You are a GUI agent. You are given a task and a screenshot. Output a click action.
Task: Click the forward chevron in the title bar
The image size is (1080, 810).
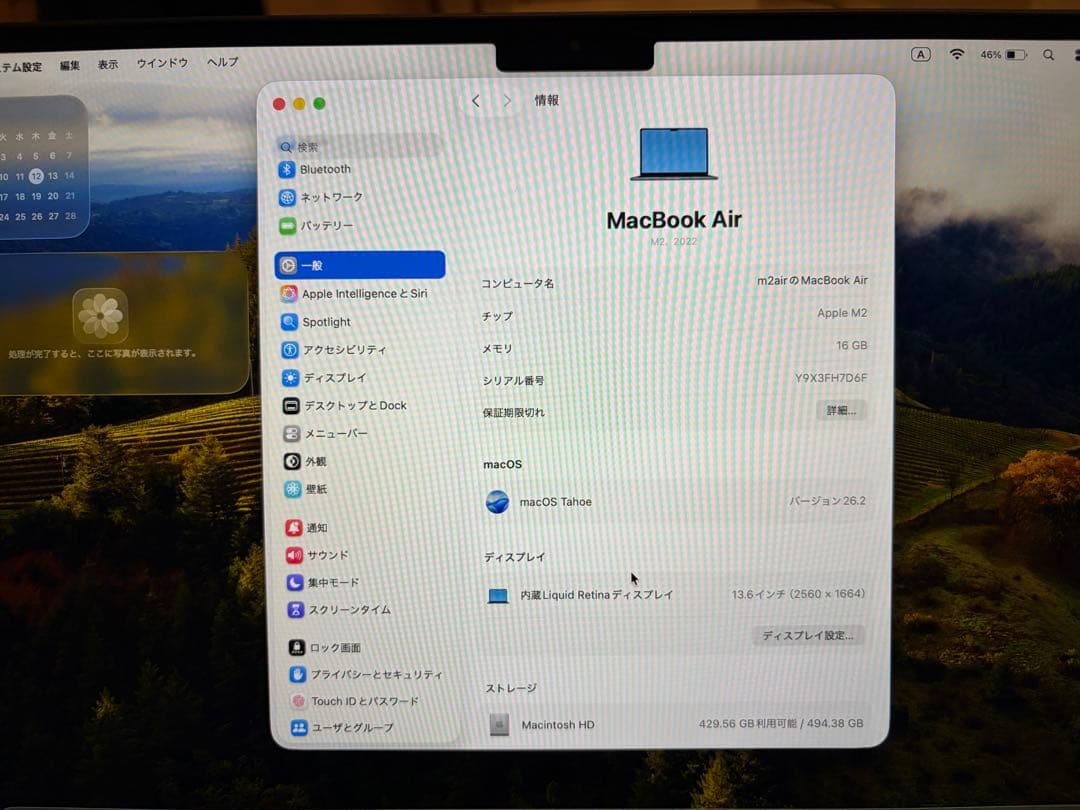click(x=508, y=100)
